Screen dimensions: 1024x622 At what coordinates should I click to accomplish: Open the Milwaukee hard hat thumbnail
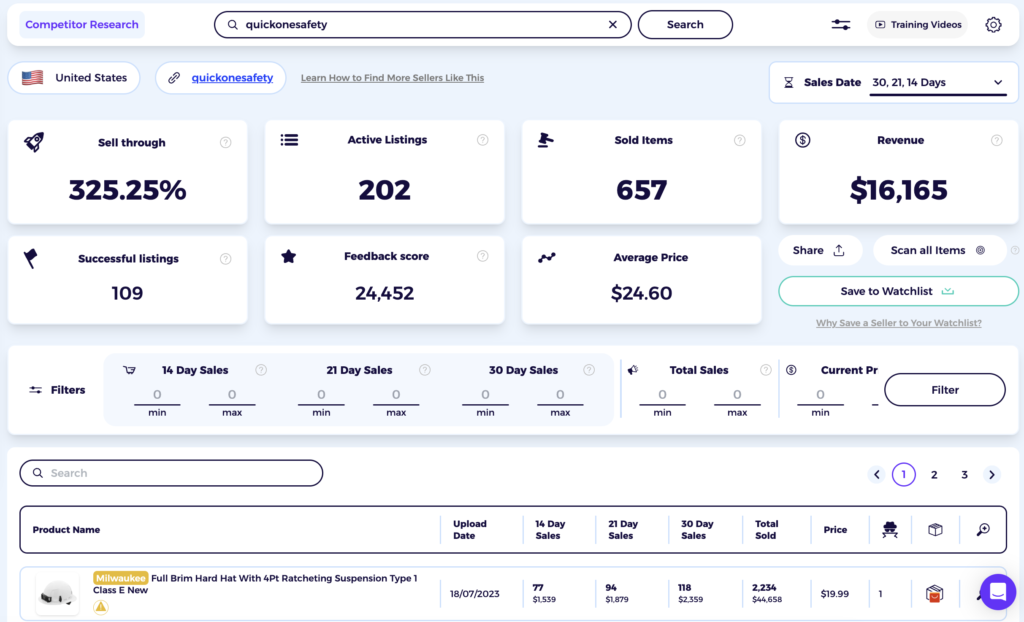57,595
